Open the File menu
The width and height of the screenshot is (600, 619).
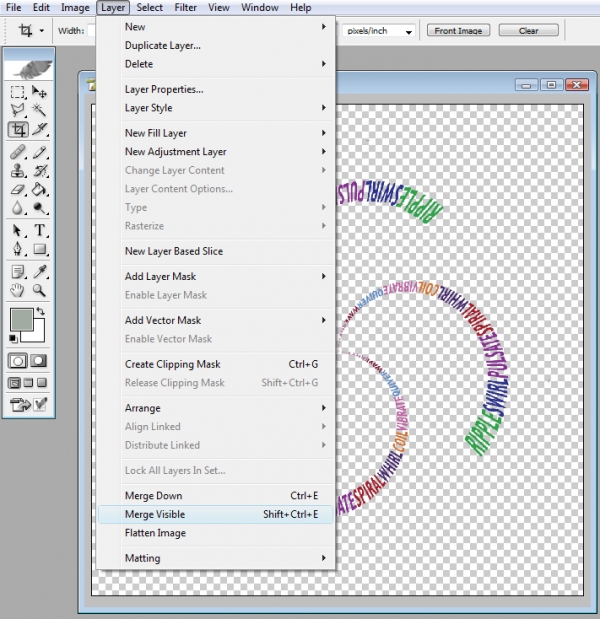pyautogui.click(x=13, y=8)
